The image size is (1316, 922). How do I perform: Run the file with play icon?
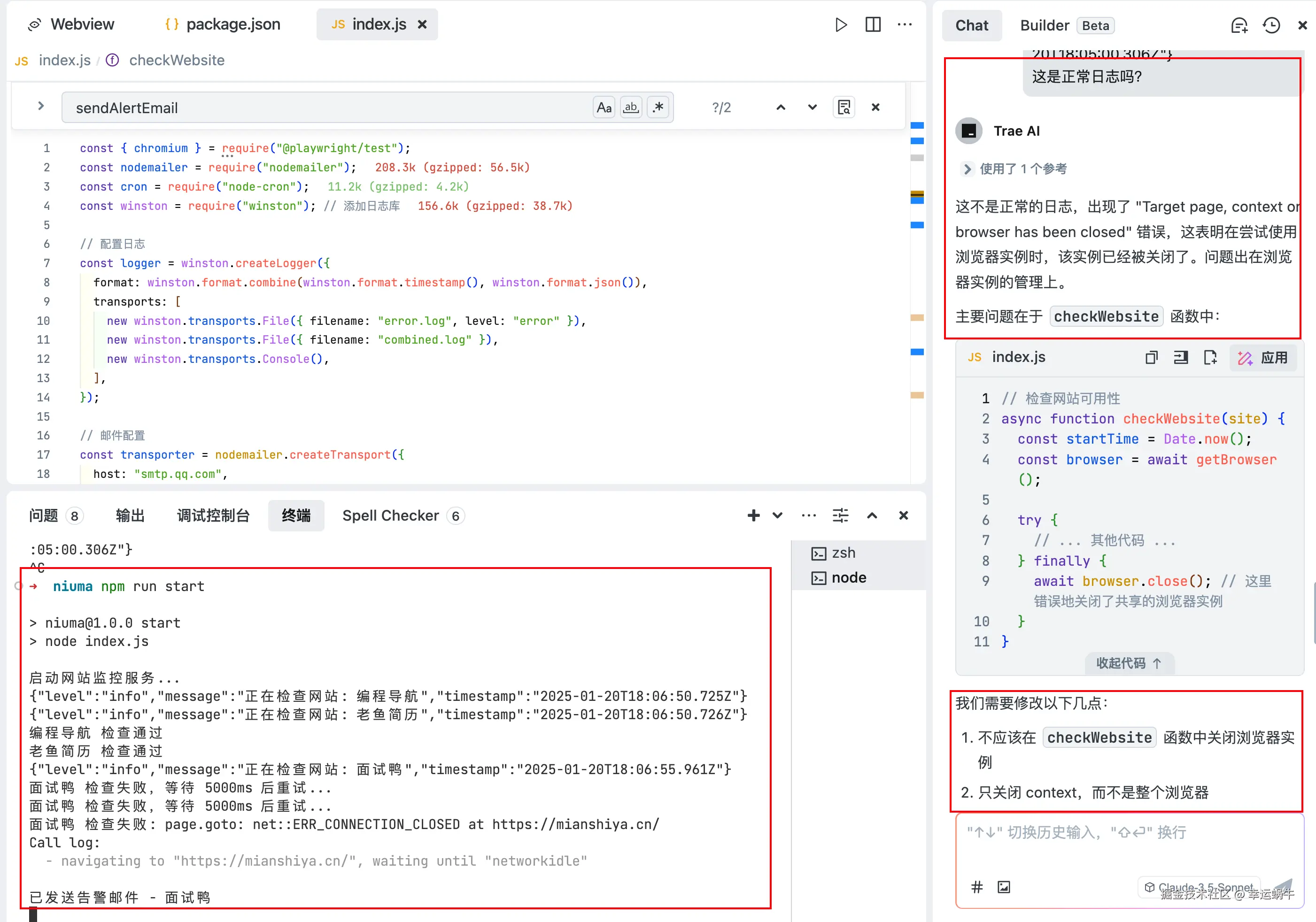click(x=840, y=24)
